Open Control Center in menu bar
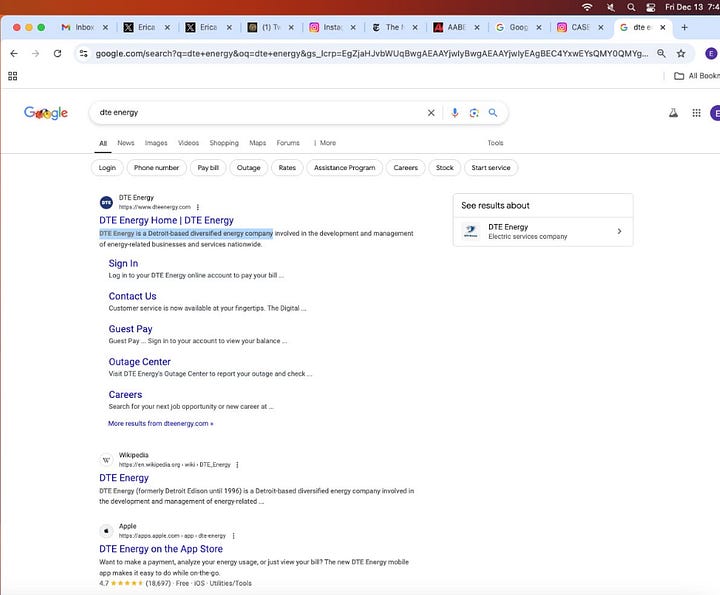 pos(651,7)
